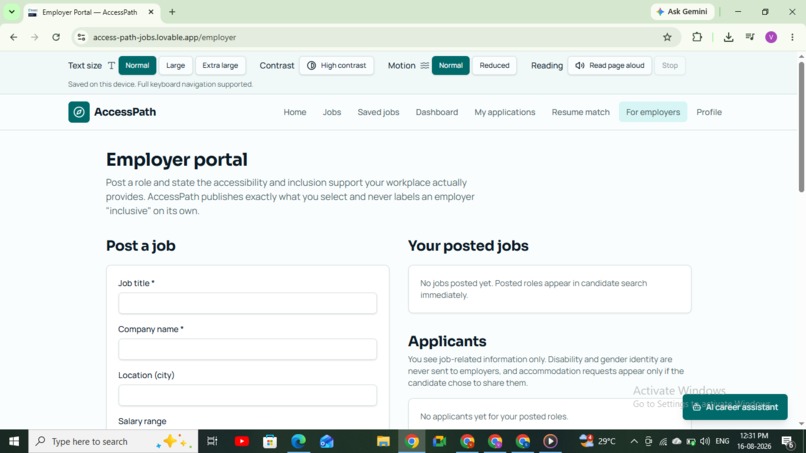The image size is (806, 453).
Task: Open the Profile nav link
Action: (x=709, y=112)
